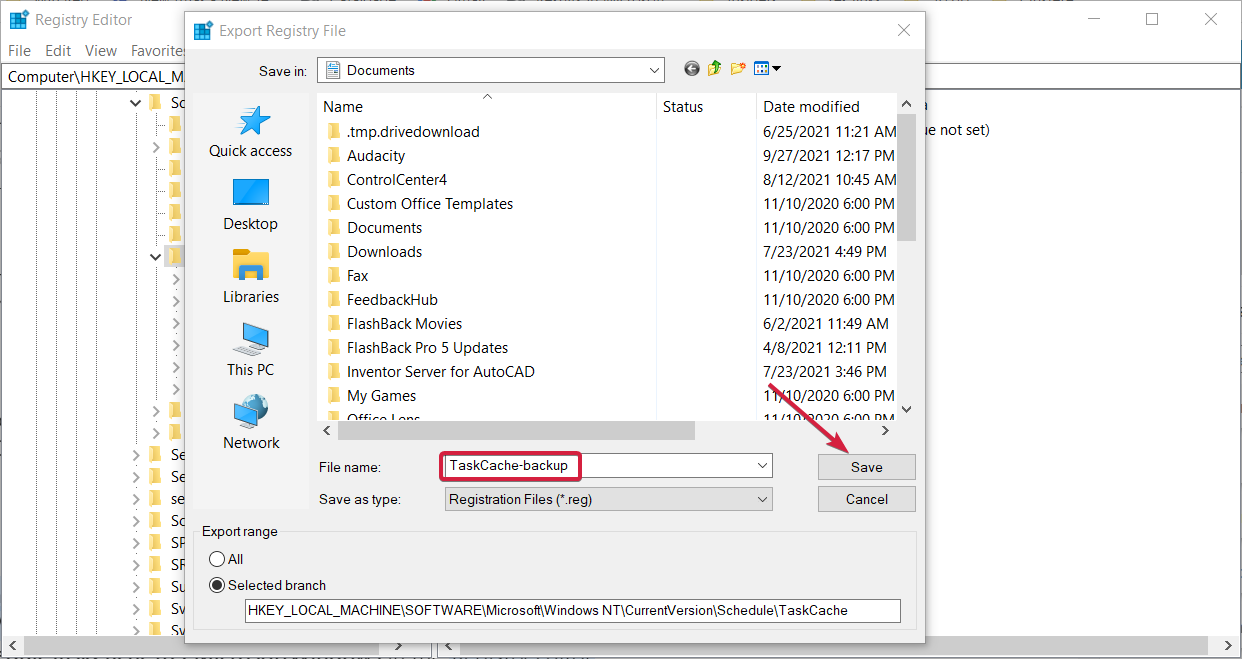This screenshot has height=659, width=1242.
Task: Open the Save in location dropdown
Action: pos(655,70)
